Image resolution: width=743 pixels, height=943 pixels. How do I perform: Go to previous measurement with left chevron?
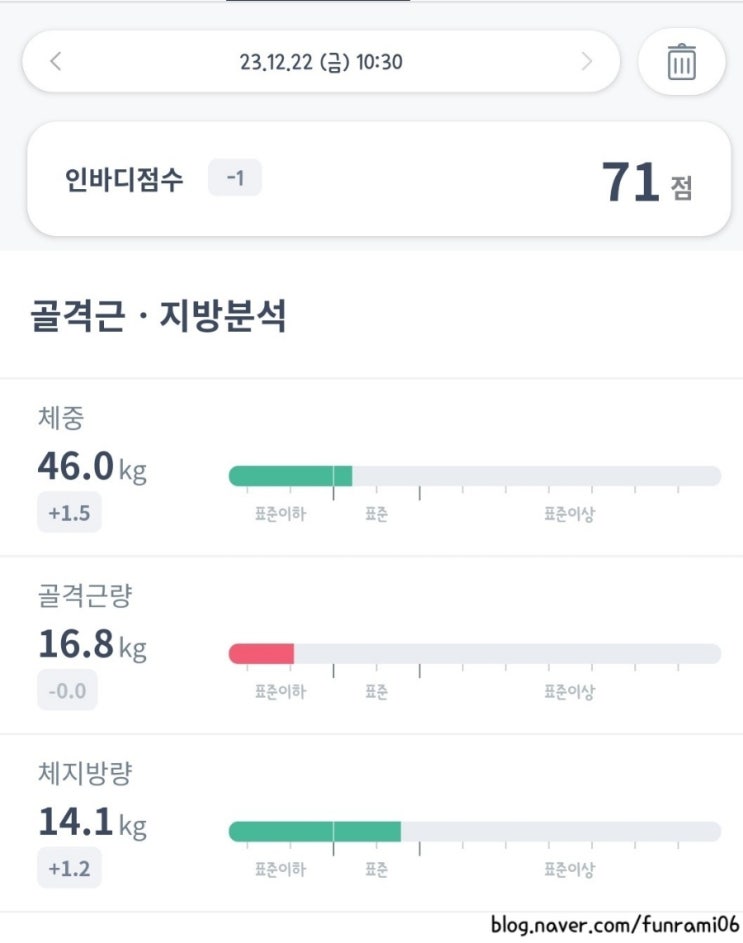pyautogui.click(x=56, y=61)
